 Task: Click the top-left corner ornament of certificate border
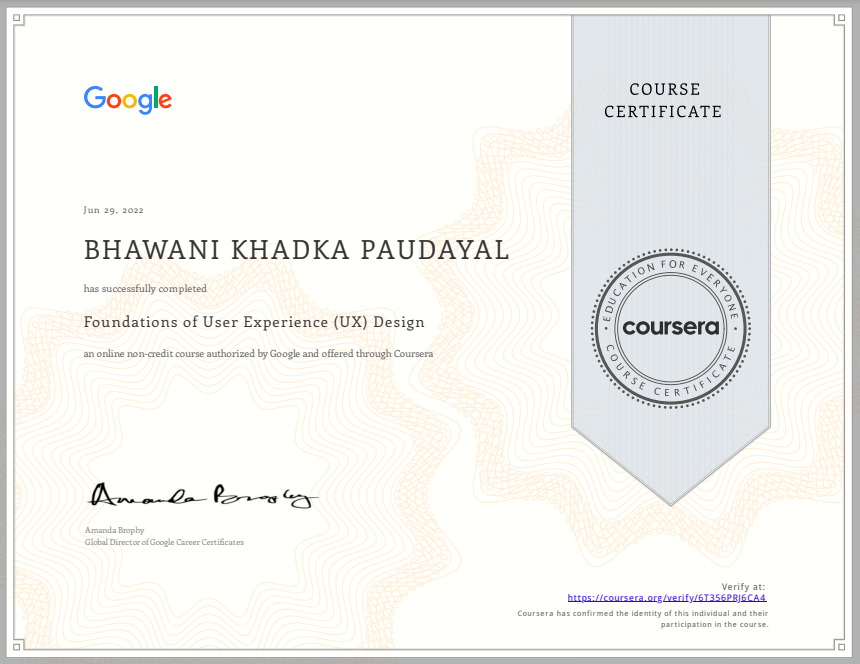(21, 21)
